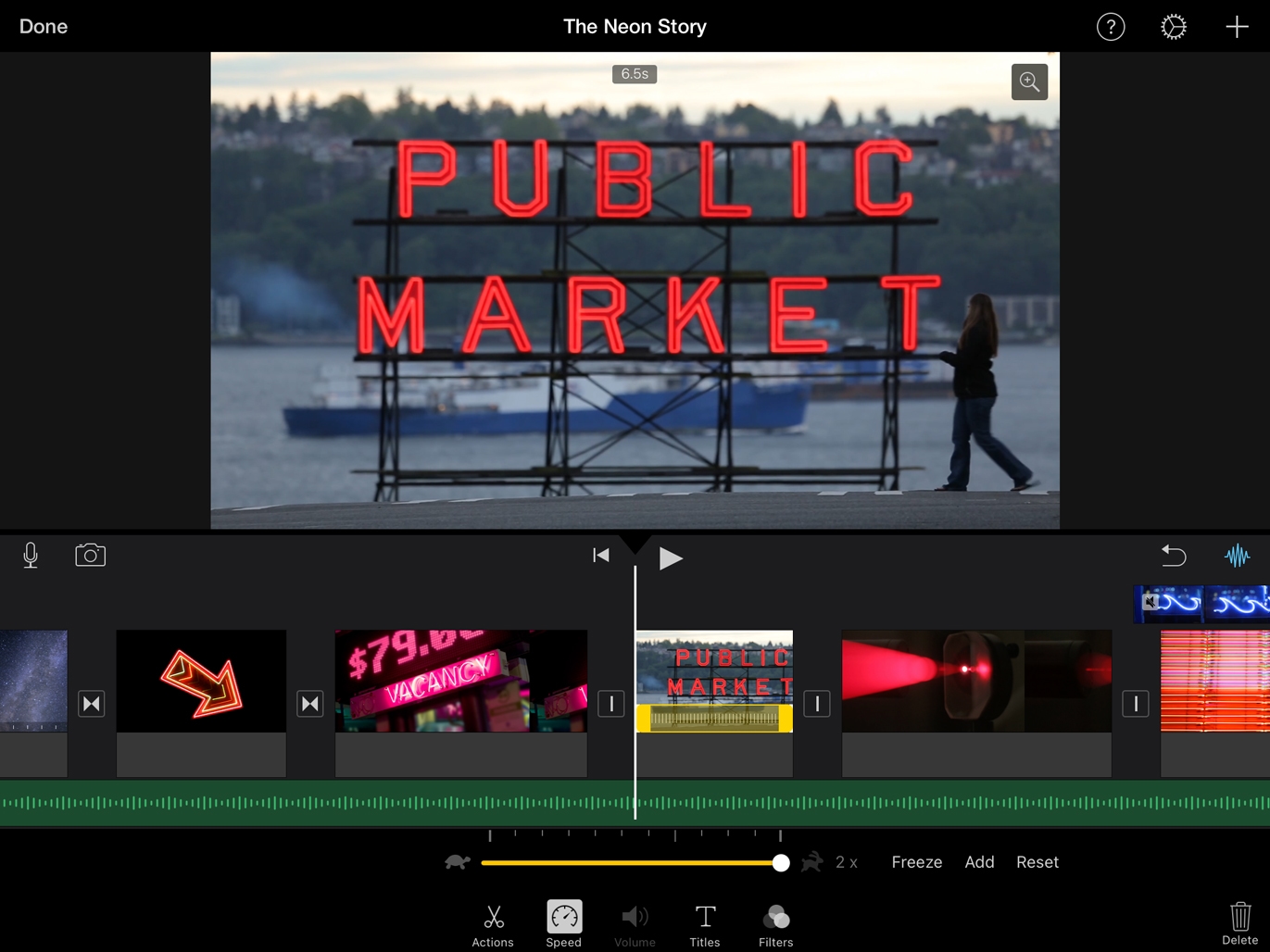Delete the selected clip with trash icon

(x=1240, y=922)
